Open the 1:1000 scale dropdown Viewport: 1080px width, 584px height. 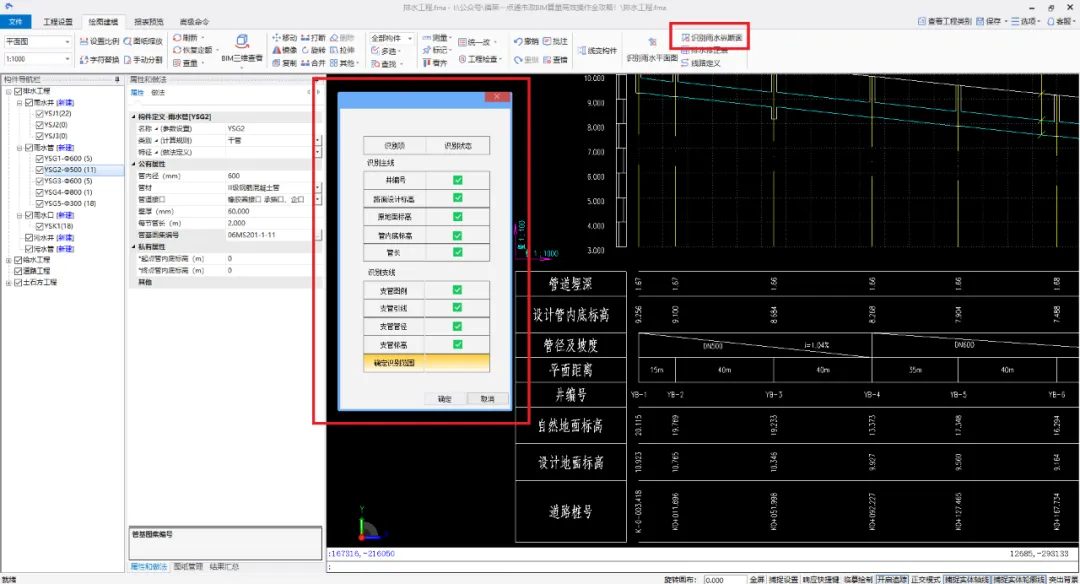pos(67,59)
